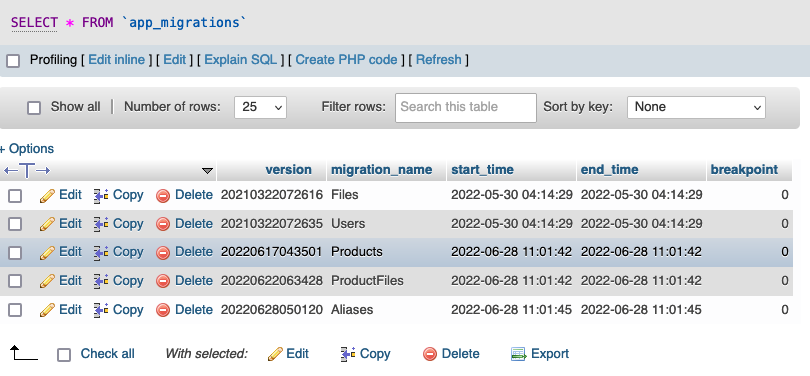Click the Copy icon for ProductFiles row
This screenshot has height=376, width=810.
101,281
